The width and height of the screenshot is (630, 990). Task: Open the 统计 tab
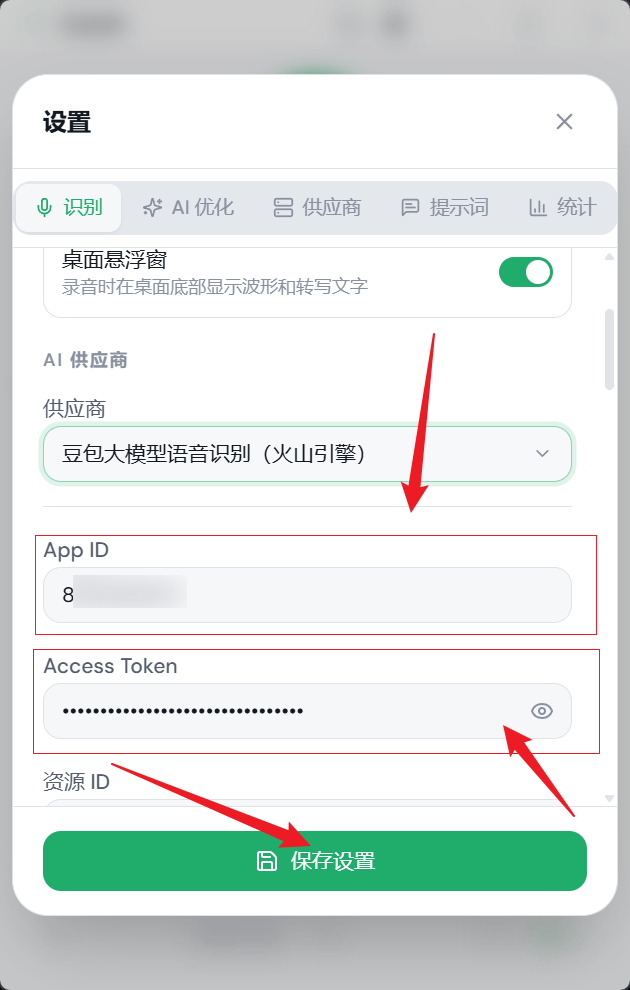pos(562,208)
